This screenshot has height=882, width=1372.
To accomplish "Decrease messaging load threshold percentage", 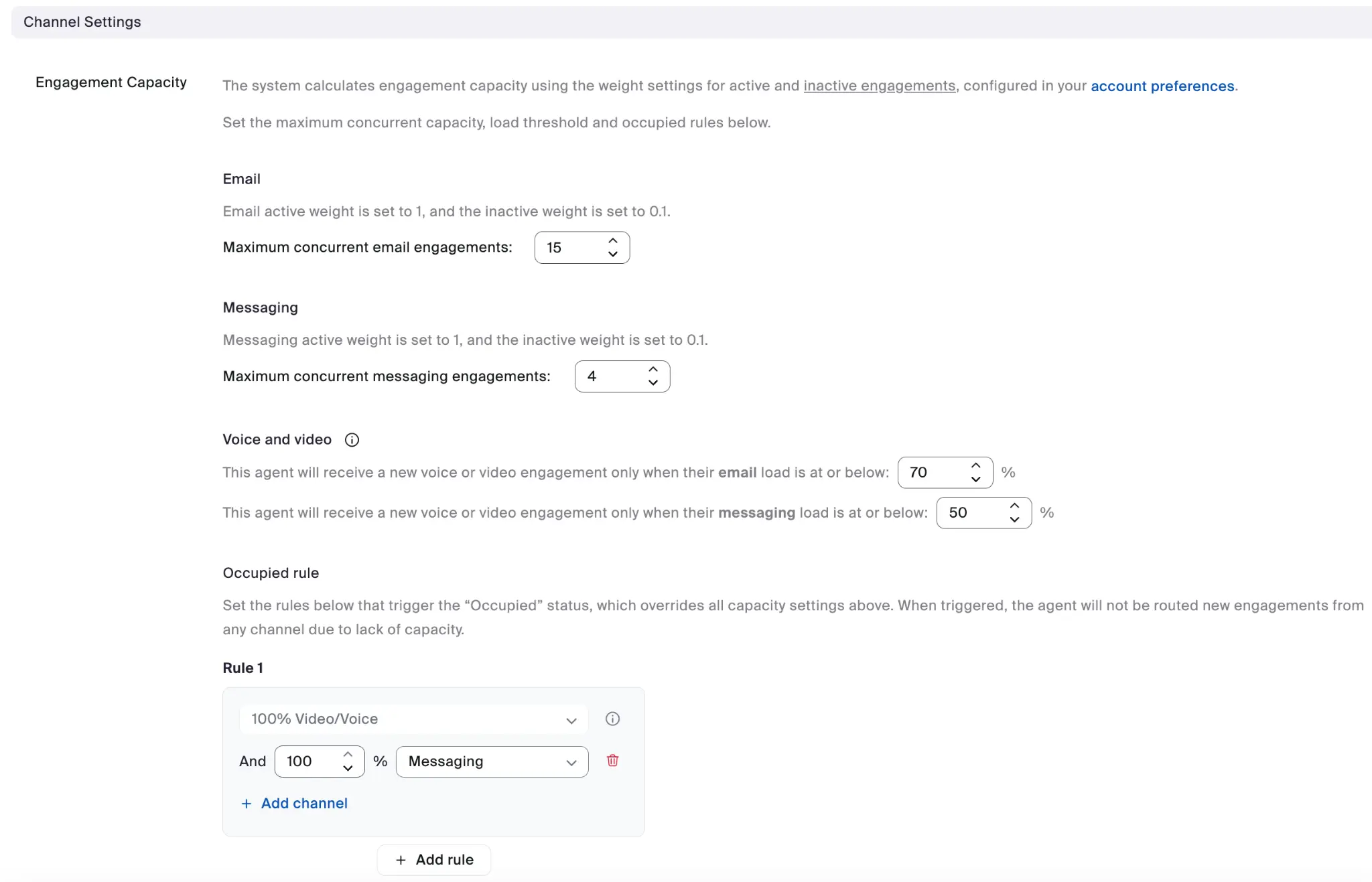I will tap(1014, 519).
